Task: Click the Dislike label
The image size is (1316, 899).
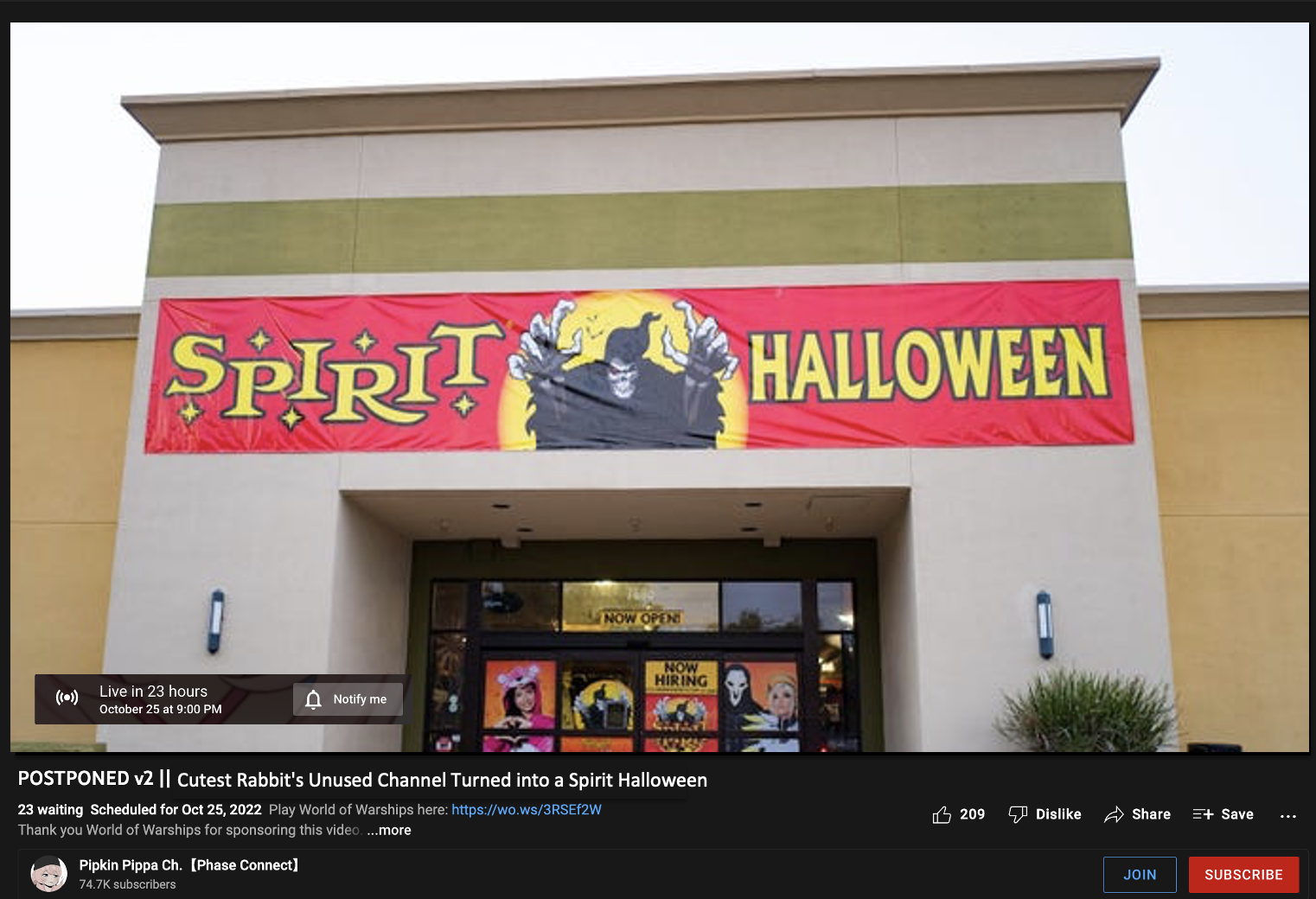Action: [1058, 814]
